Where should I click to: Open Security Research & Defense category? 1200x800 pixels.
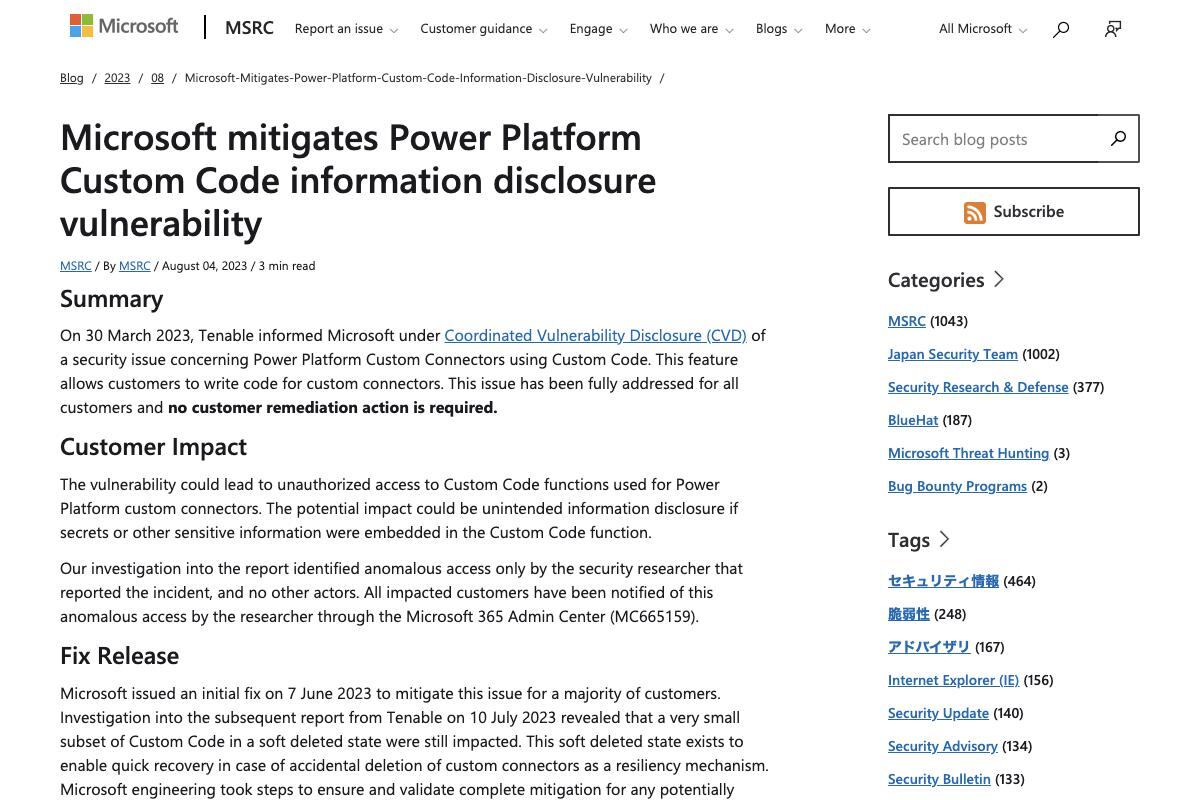click(978, 387)
